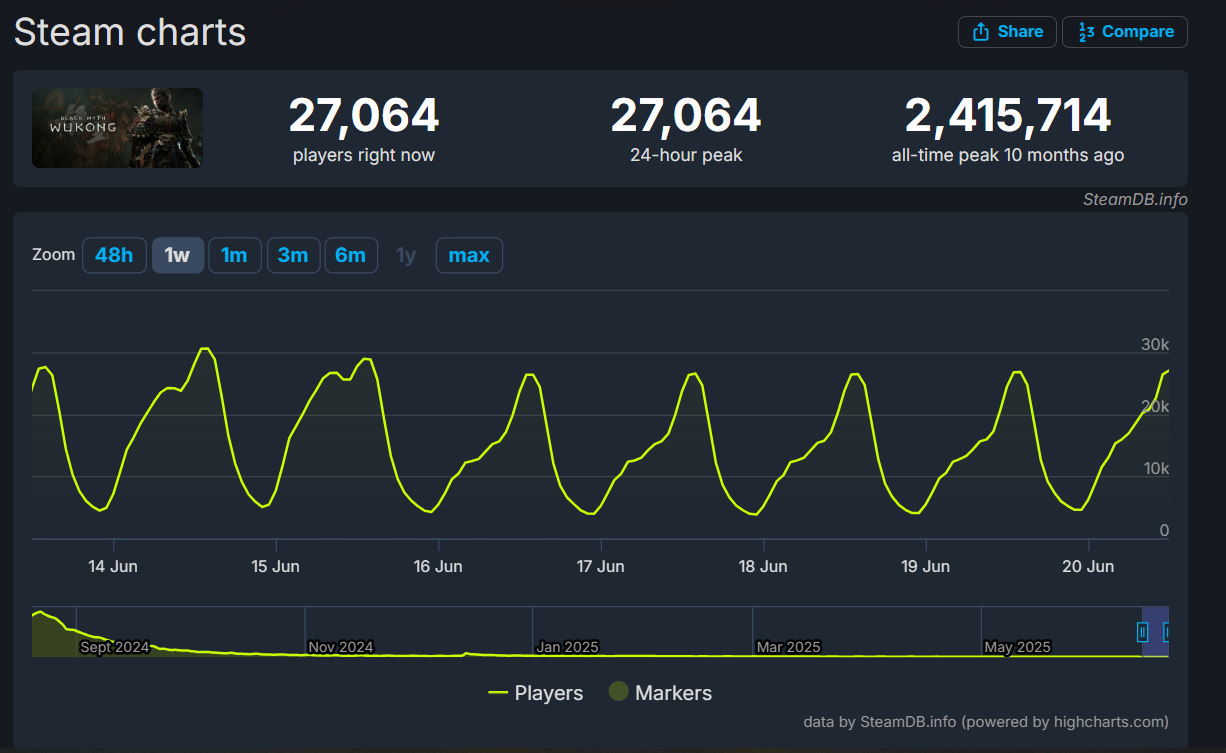1226x753 pixels.
Task: Click the Steam charts heading
Action: (130, 32)
